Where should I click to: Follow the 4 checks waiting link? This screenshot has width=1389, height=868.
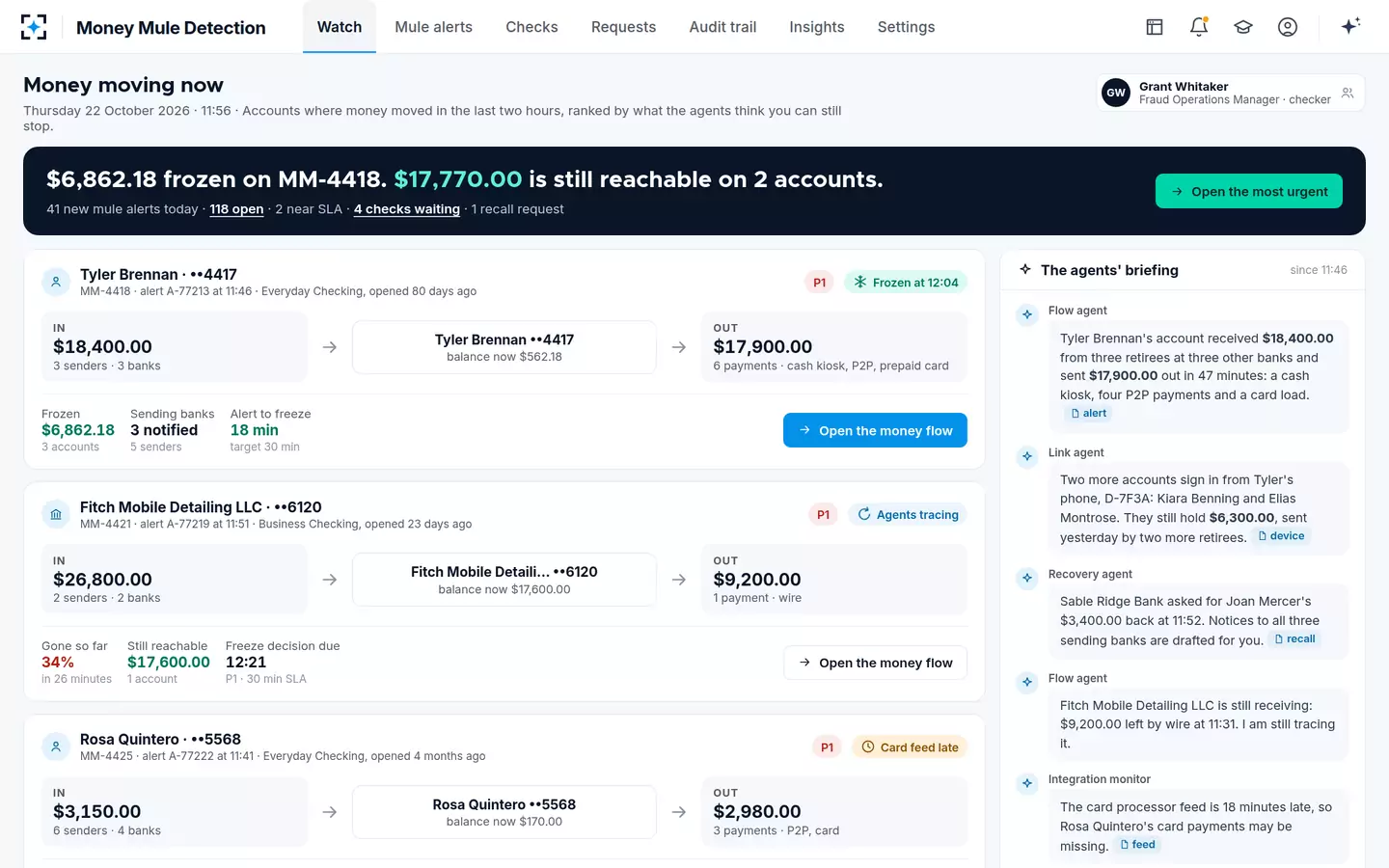(x=407, y=209)
